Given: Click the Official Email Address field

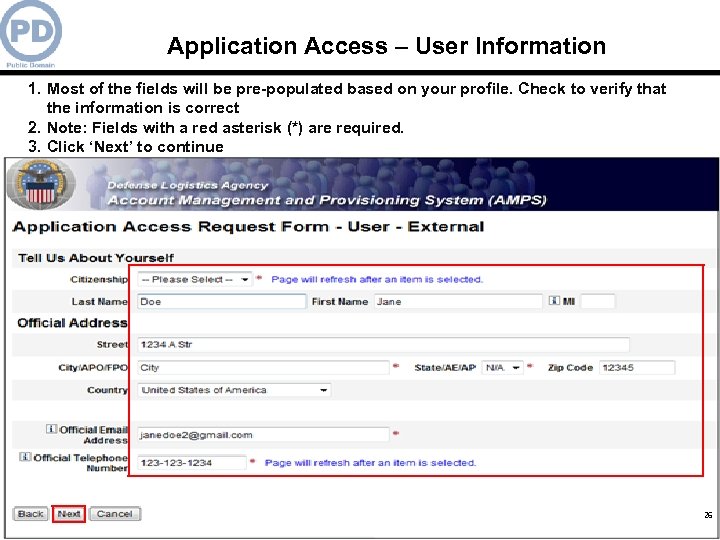Looking at the screenshot, I should 263,435.
